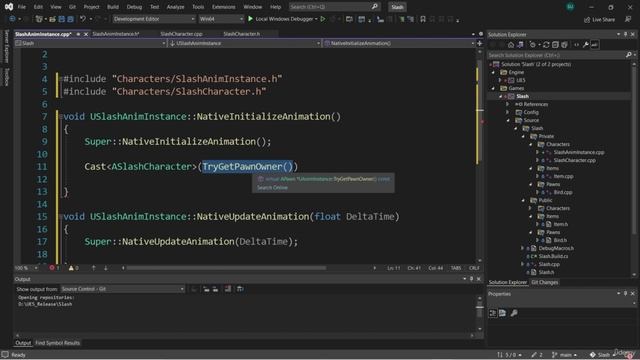
Task: Click the Save file toolbar icon
Action: pos(61,19)
